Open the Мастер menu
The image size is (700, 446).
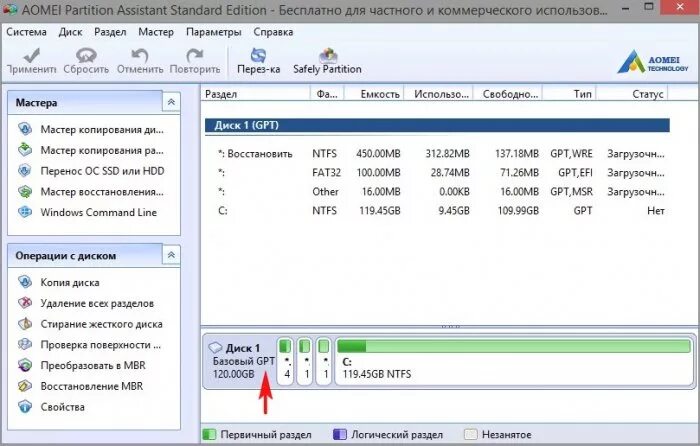coord(156,32)
